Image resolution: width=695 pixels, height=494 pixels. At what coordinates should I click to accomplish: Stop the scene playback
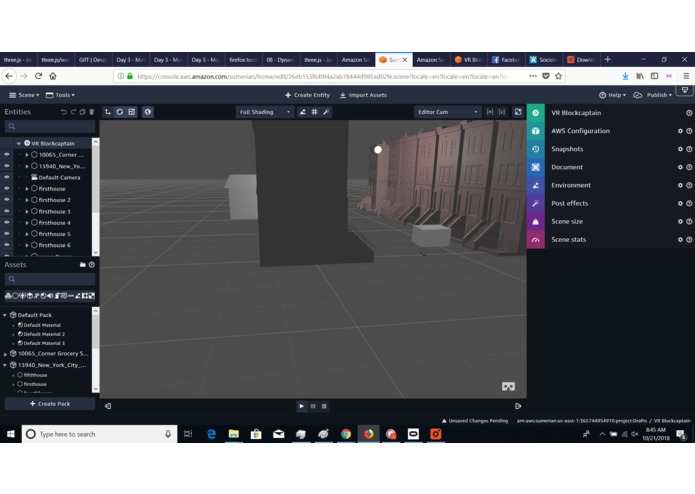324,406
